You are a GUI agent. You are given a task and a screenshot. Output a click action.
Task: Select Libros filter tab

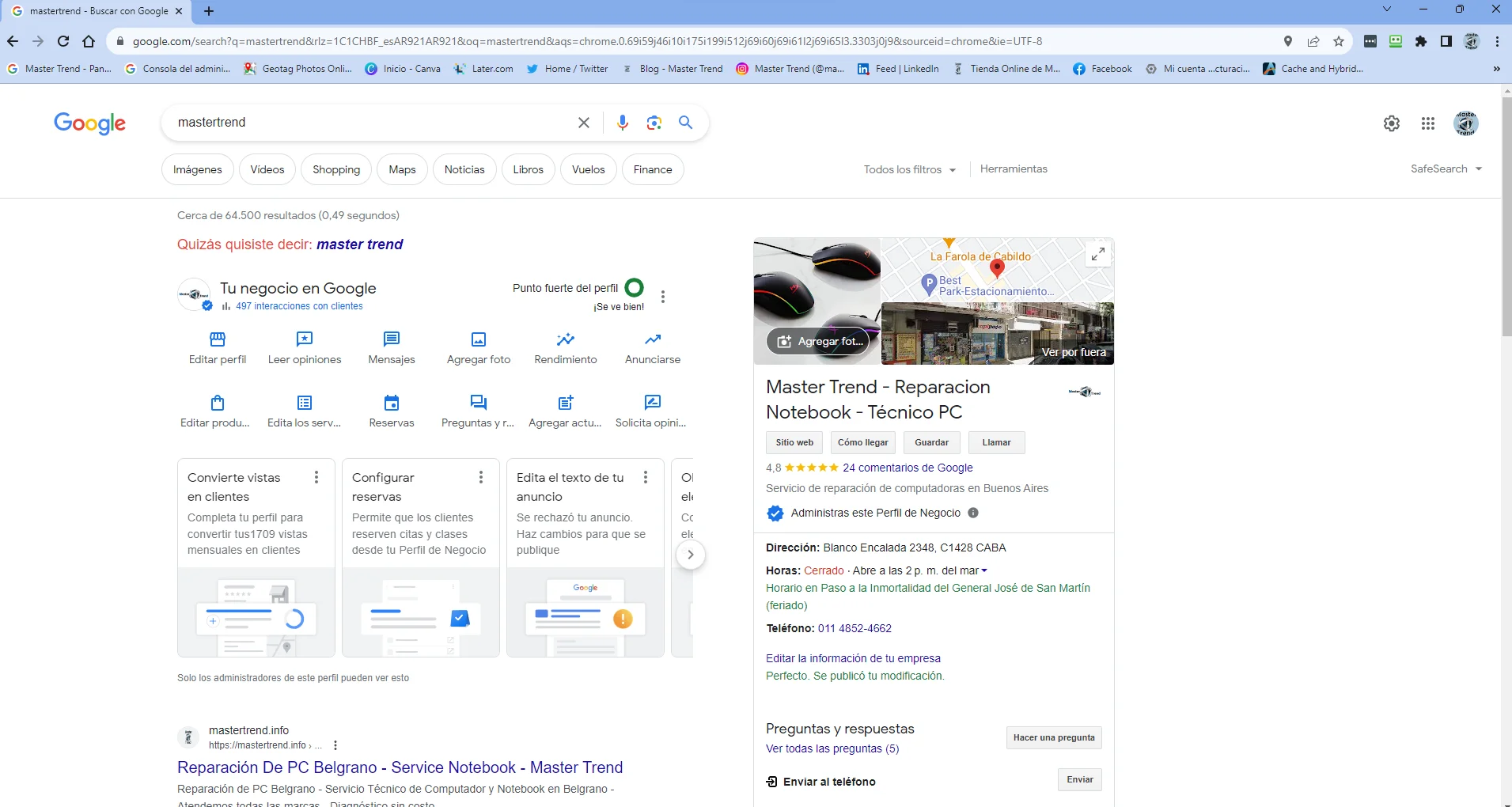[x=529, y=169]
